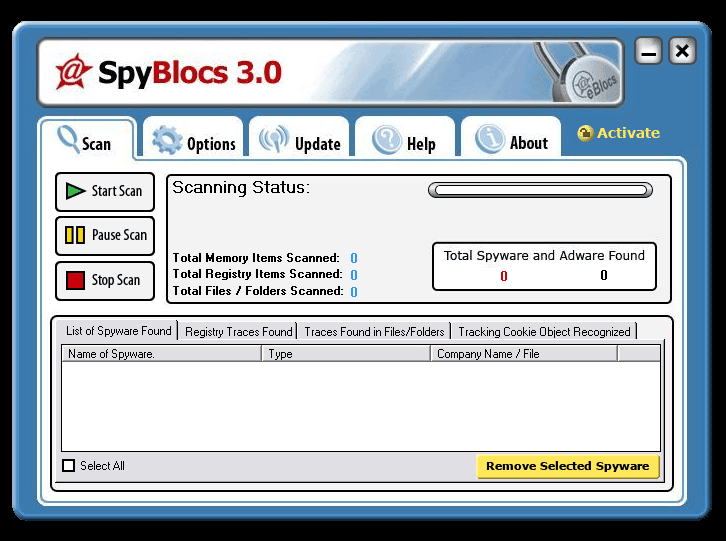Viewport: 726px width, 541px height.
Task: Select the List of Spyware Found tab
Action: click(119, 331)
